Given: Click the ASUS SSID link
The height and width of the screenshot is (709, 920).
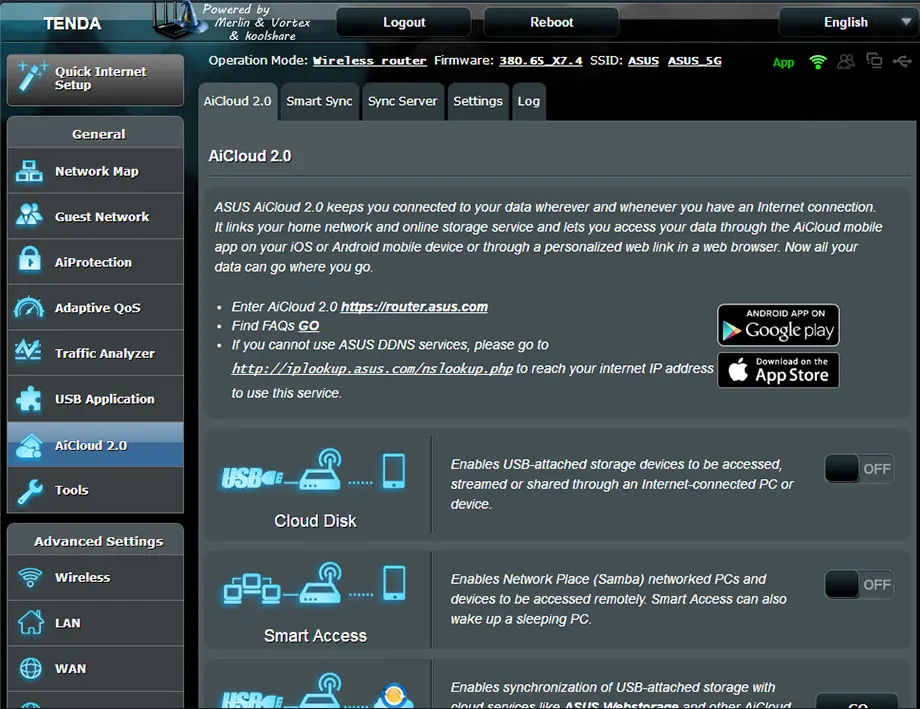Looking at the screenshot, I should (643, 60).
